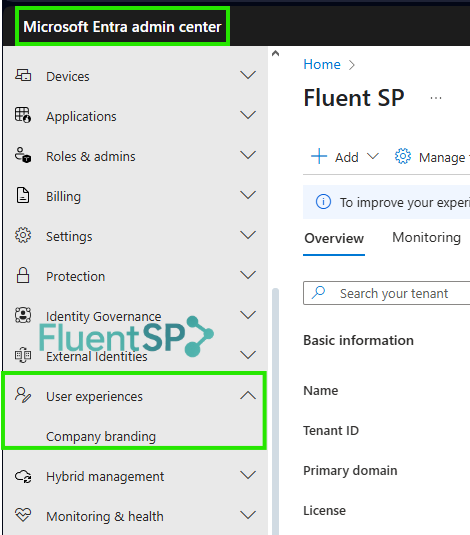Click the plus icon beside Add
470x535 pixels.
[x=319, y=156]
